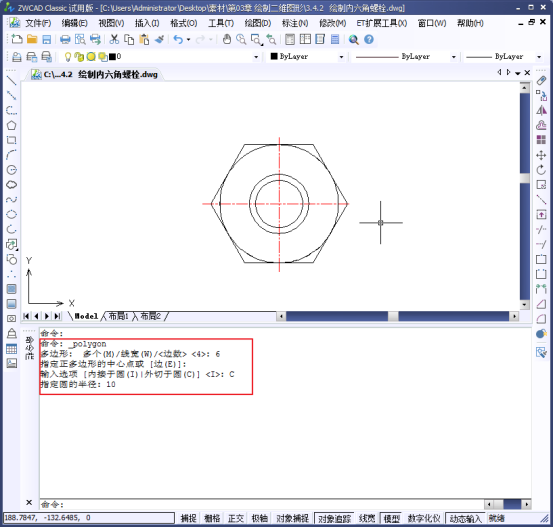This screenshot has height=528, width=553.
Task: Select the Polygon draw tool
Action: (x=11, y=125)
